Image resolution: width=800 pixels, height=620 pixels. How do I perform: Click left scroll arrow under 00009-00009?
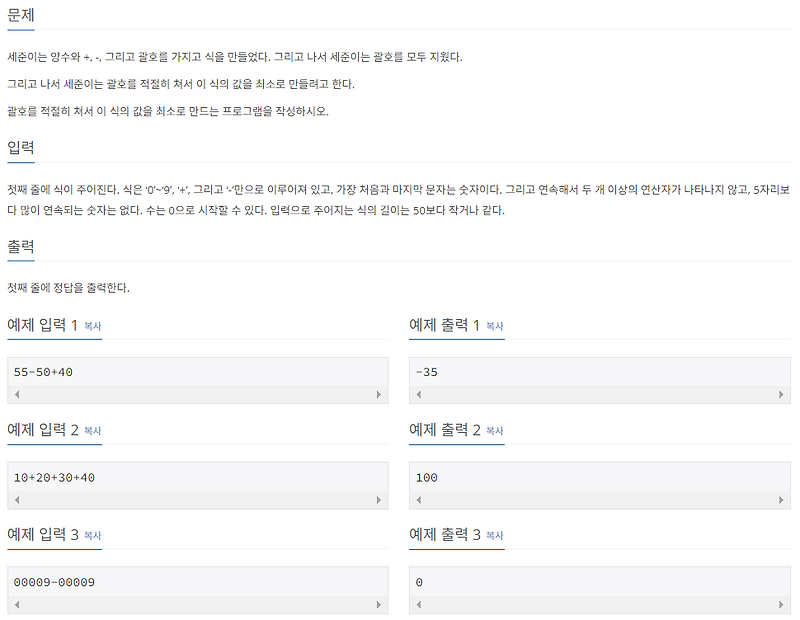[17, 605]
